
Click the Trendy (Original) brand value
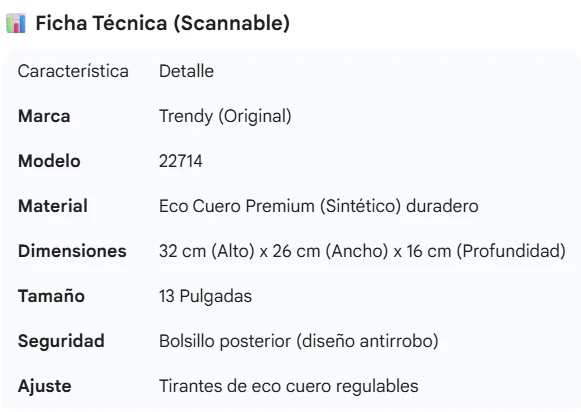point(225,117)
